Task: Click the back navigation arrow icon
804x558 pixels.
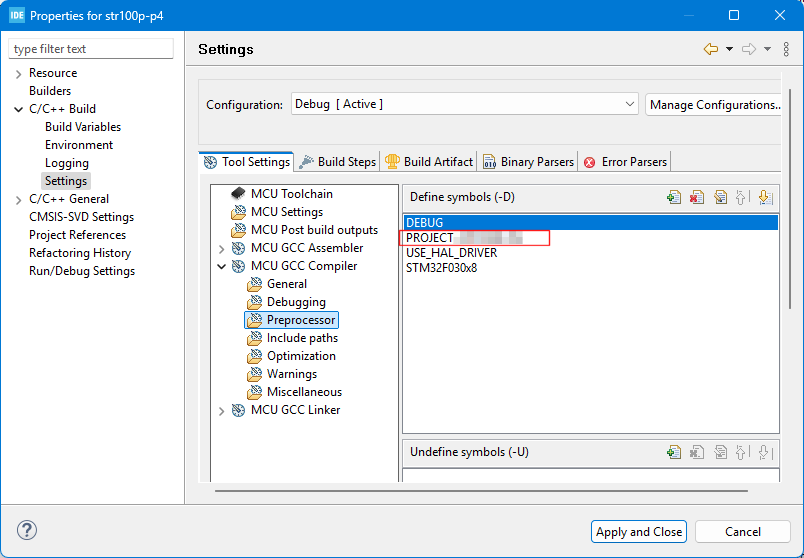Action: click(x=711, y=49)
